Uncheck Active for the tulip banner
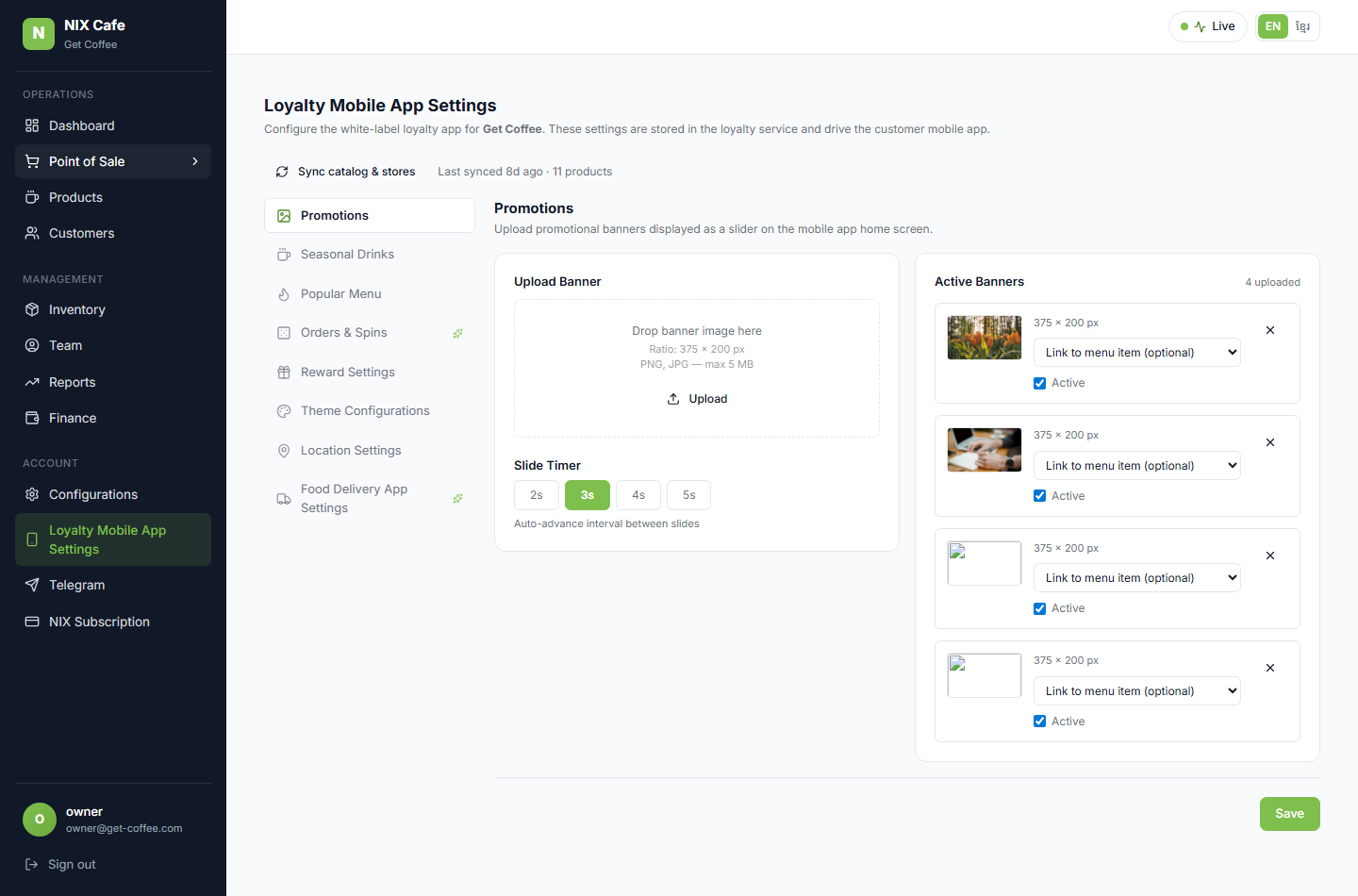This screenshot has width=1358, height=896. click(1039, 383)
